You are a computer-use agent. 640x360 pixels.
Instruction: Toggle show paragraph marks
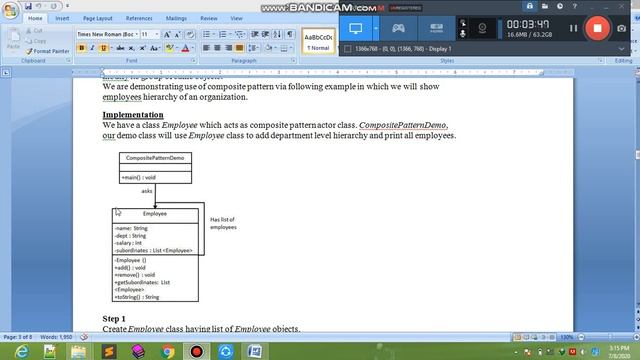[289, 34]
